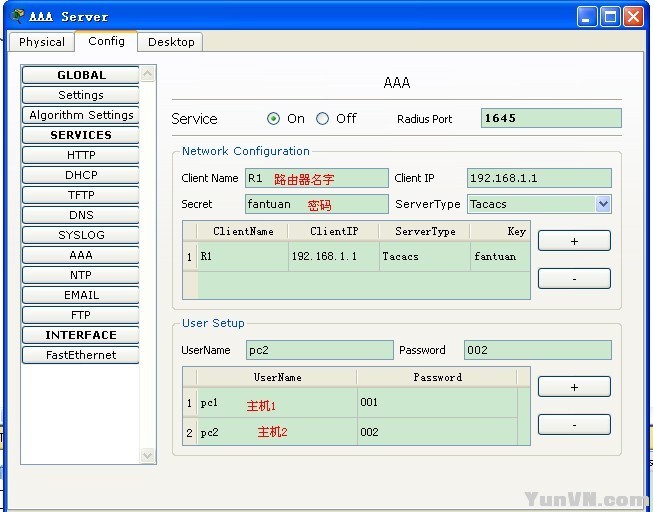Open the DNS service config
The image size is (653, 512).
[81, 215]
